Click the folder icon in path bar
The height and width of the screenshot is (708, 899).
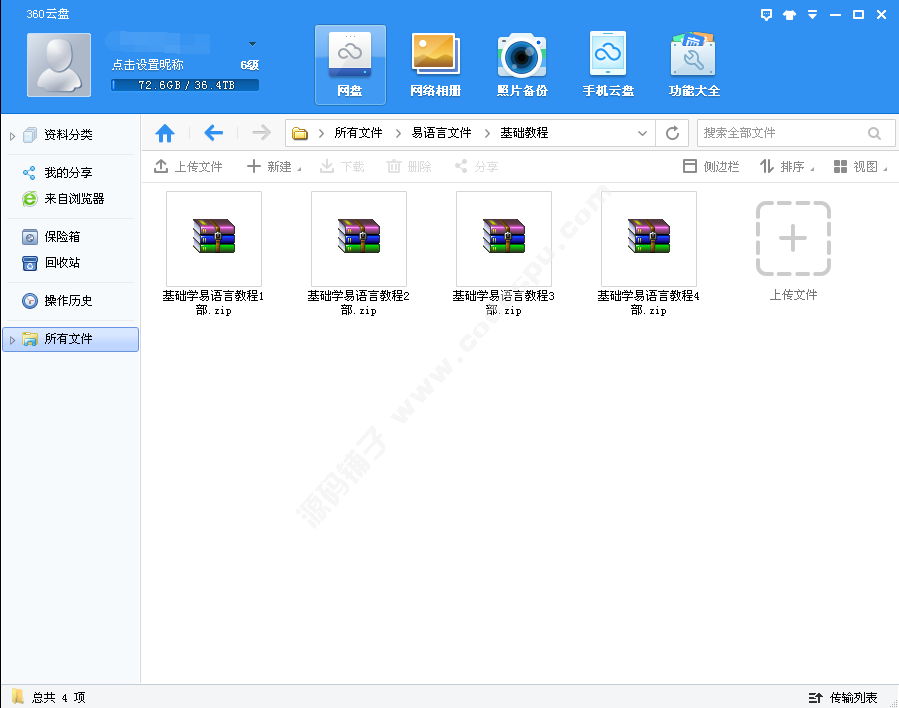tap(300, 134)
